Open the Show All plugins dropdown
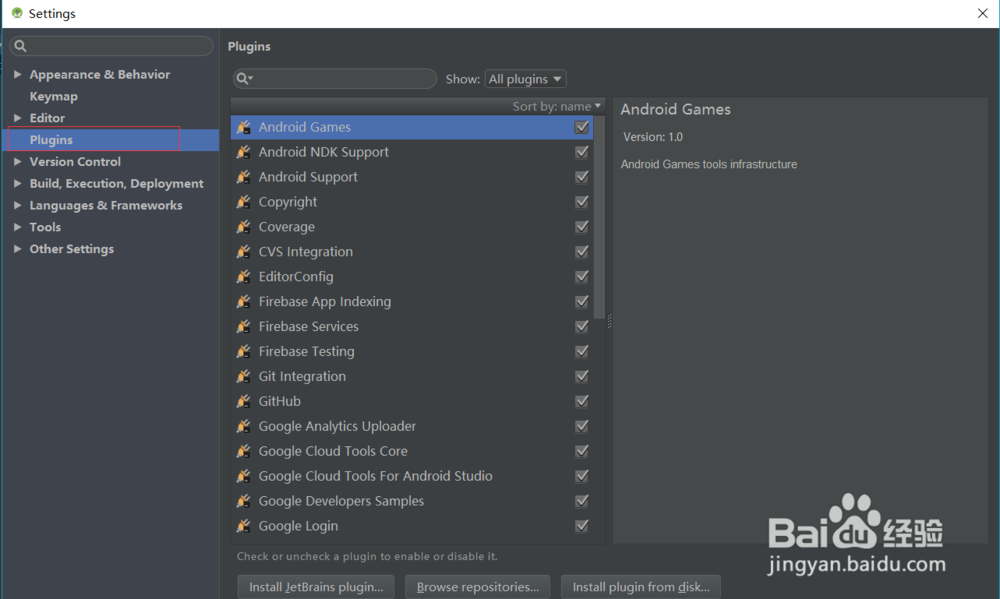The width and height of the screenshot is (1000, 599). coord(526,79)
